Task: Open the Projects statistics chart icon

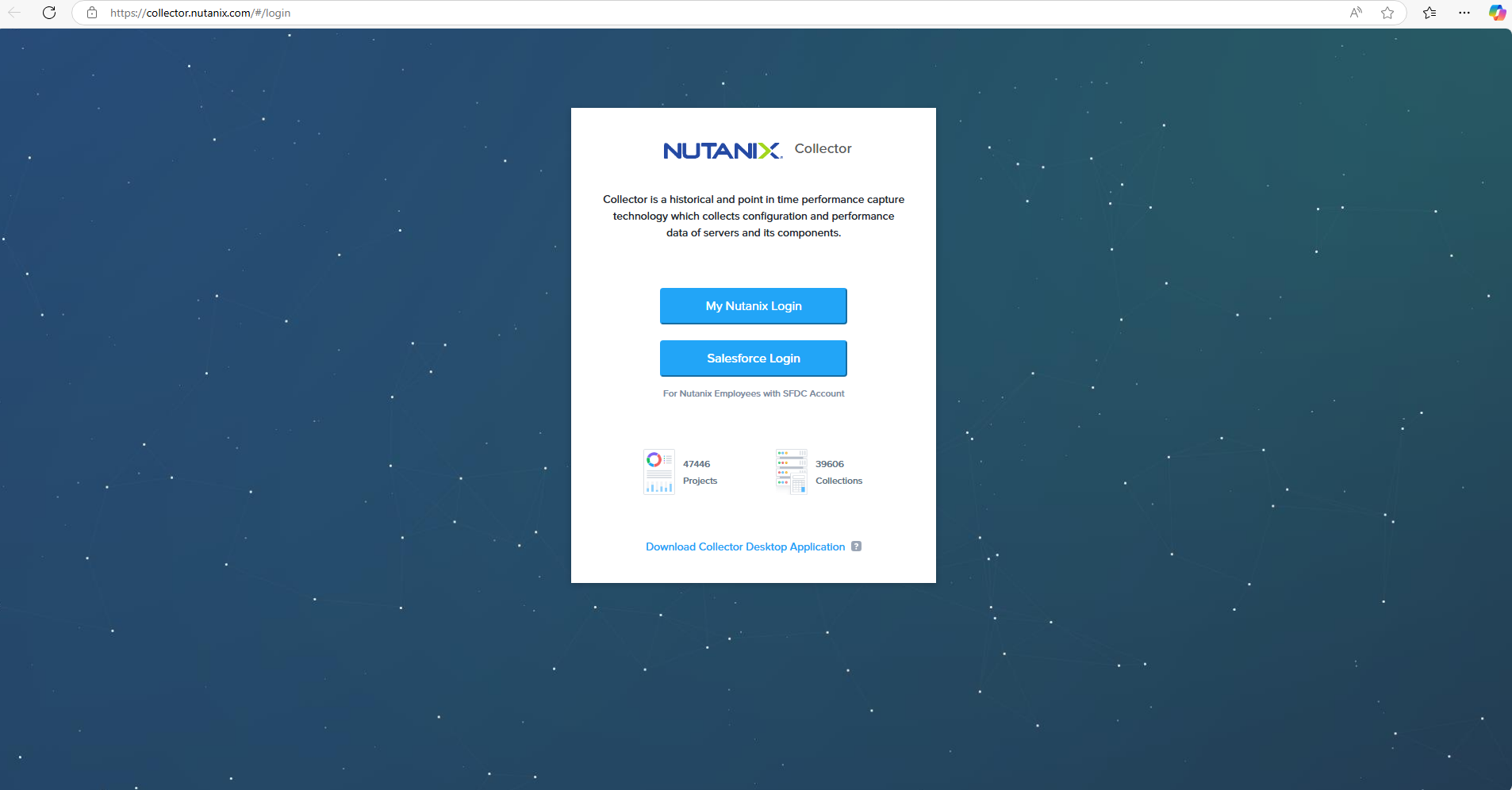Action: (x=658, y=470)
